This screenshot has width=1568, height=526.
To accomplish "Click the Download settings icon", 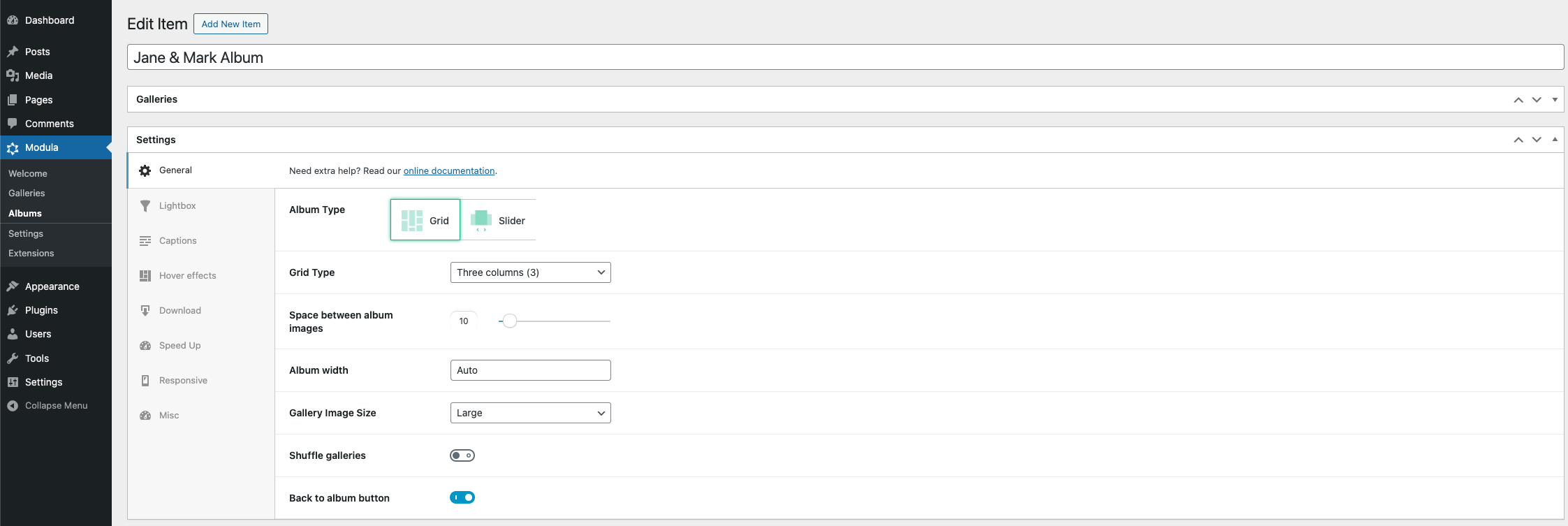I will pyautogui.click(x=145, y=311).
